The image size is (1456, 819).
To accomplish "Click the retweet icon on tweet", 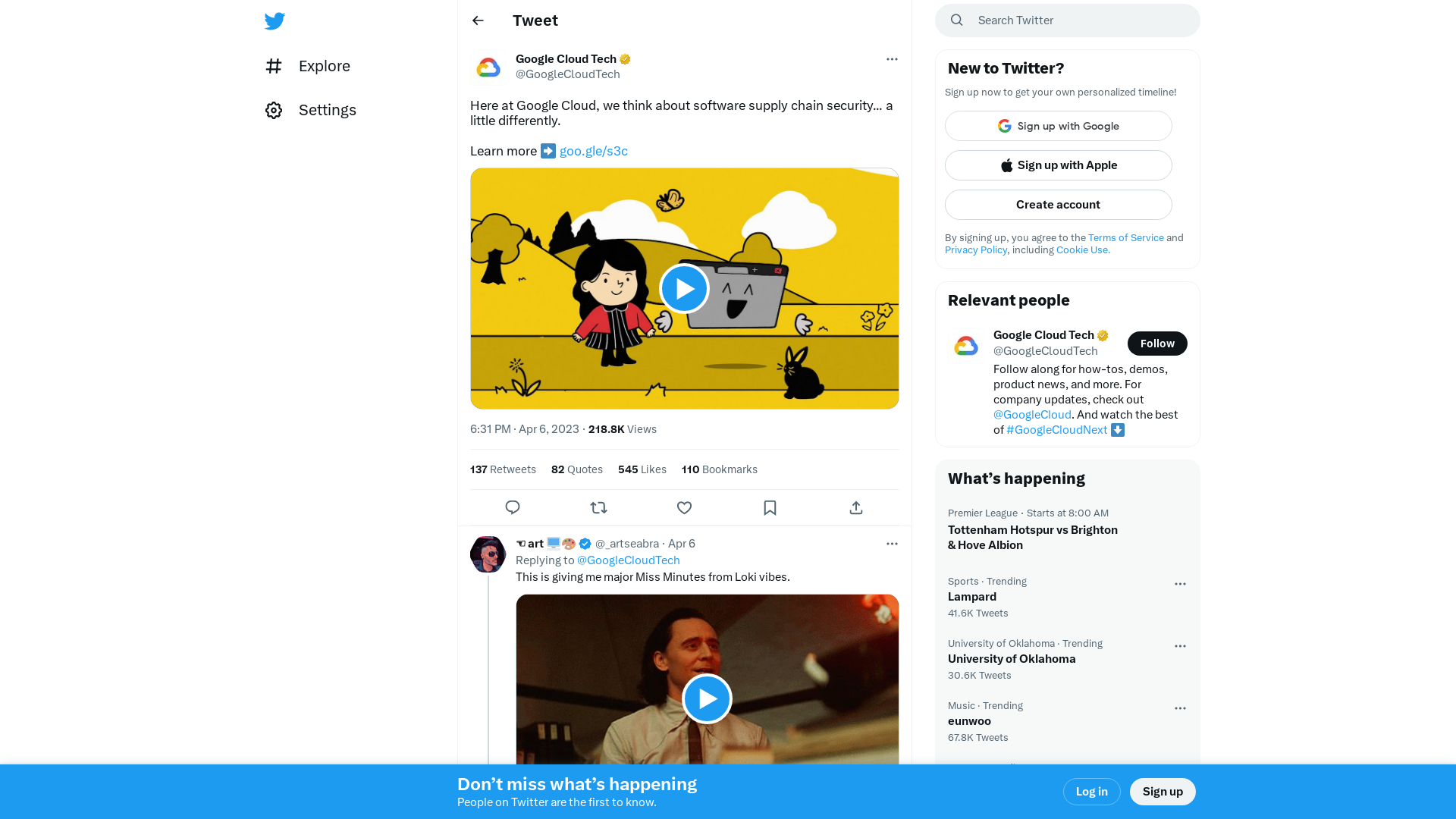I will coord(599,508).
